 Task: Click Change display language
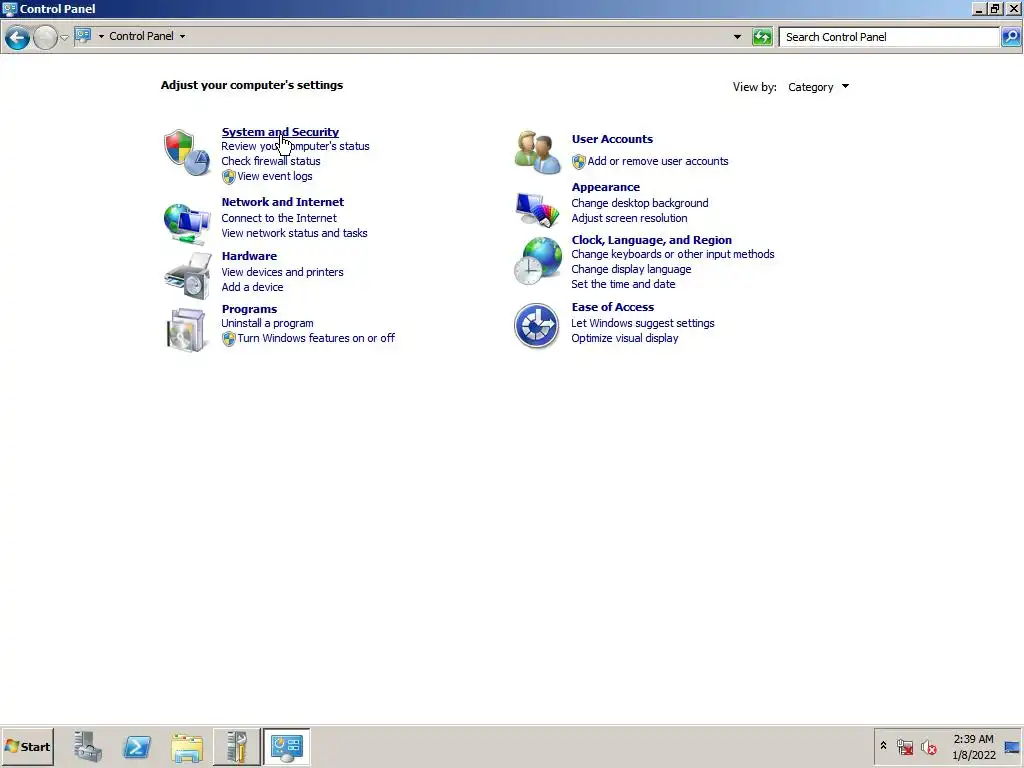(631, 269)
